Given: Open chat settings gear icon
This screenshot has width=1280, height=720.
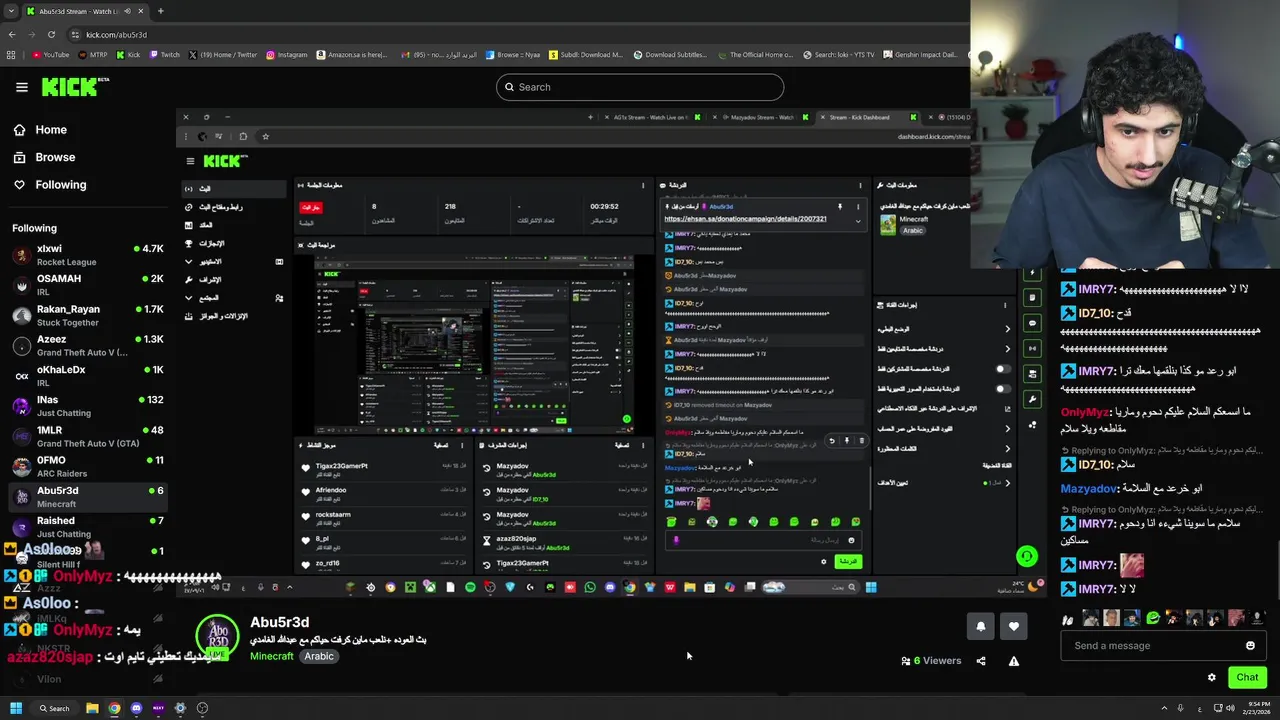Looking at the screenshot, I should click(1212, 677).
